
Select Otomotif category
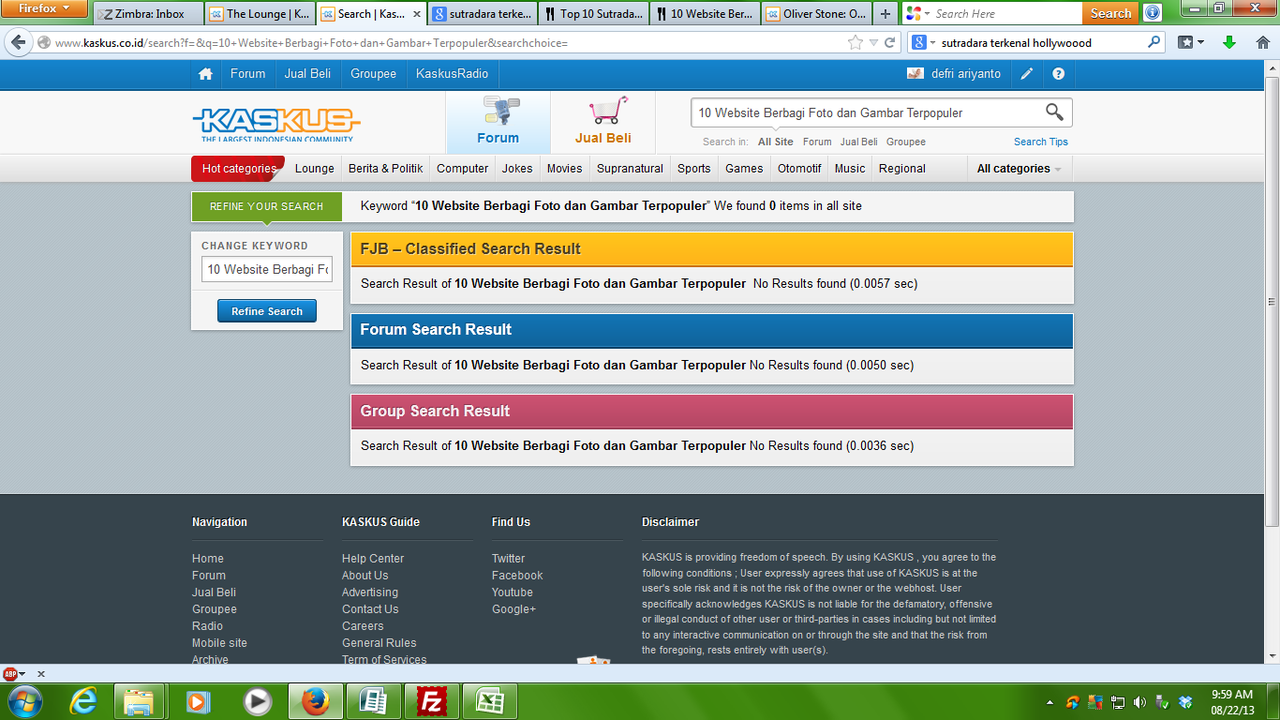tap(799, 168)
